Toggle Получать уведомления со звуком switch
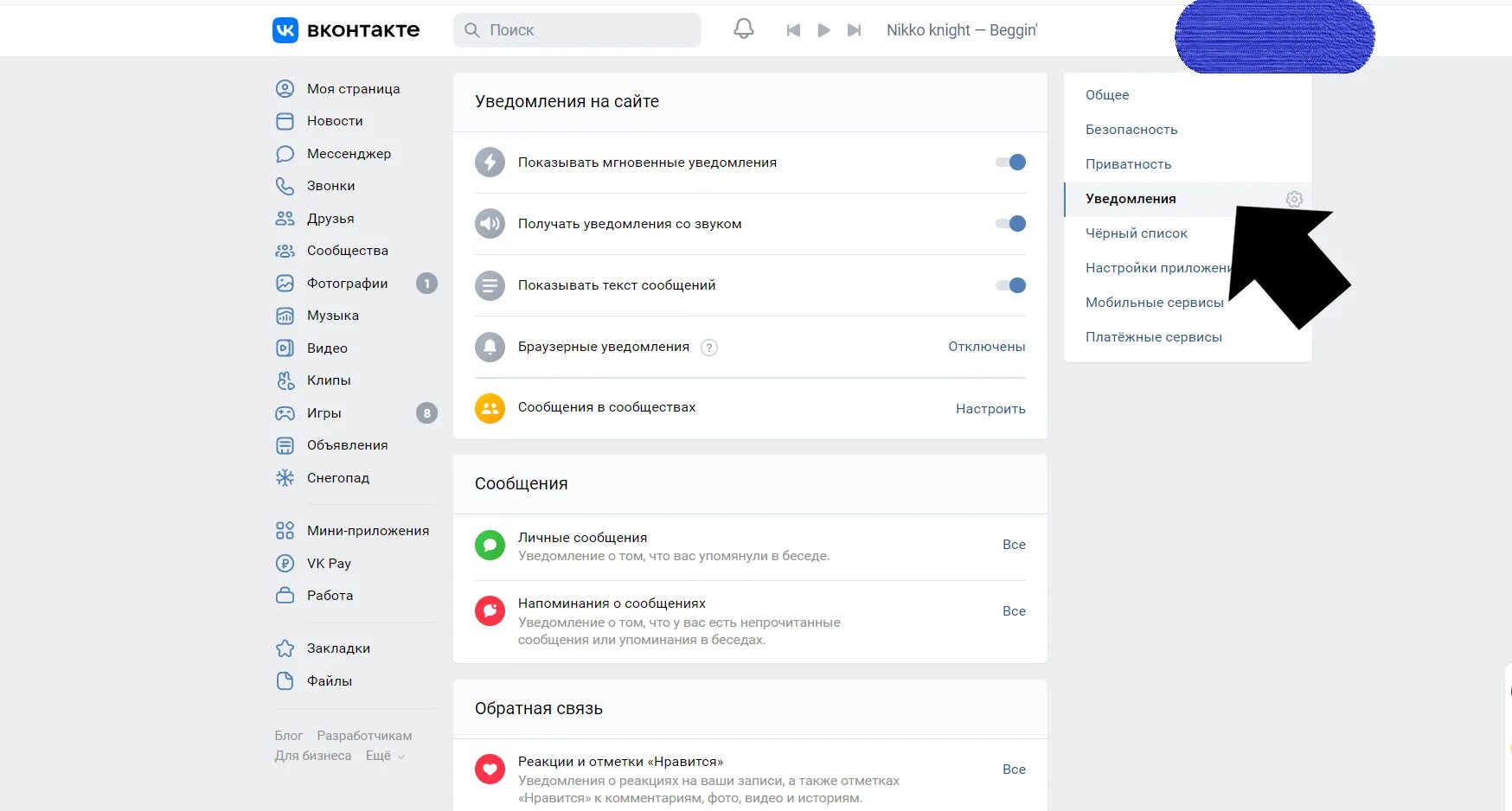 [1010, 224]
